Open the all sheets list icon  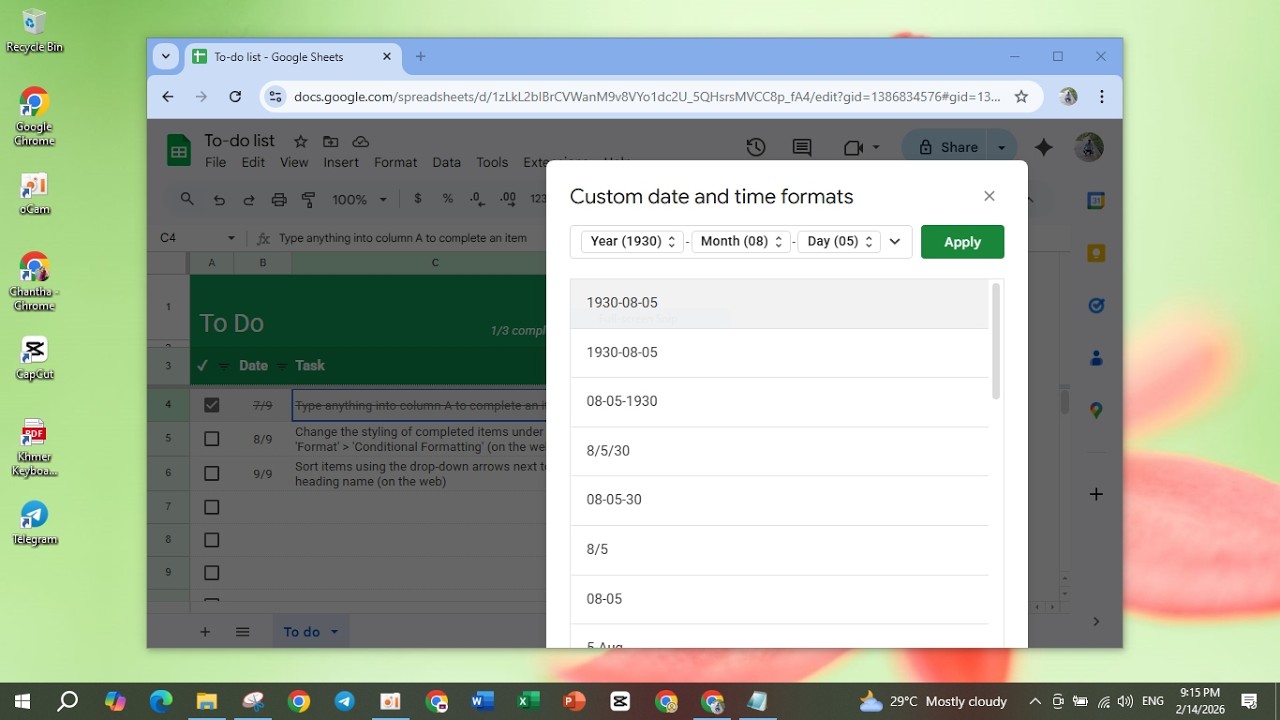pos(242,632)
